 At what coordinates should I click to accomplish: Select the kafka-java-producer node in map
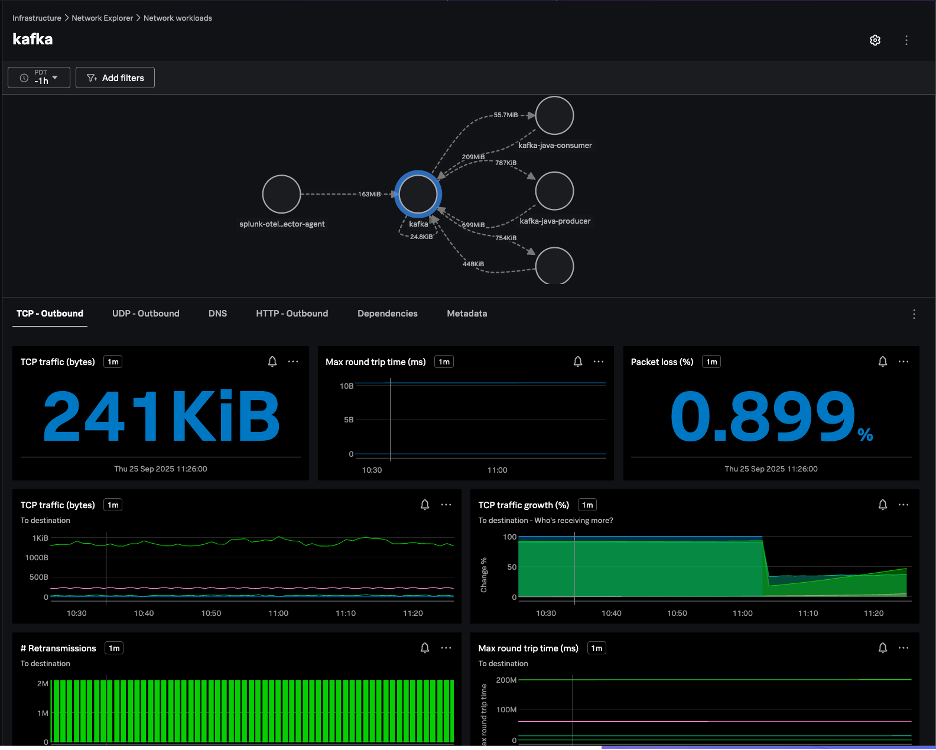click(x=554, y=191)
